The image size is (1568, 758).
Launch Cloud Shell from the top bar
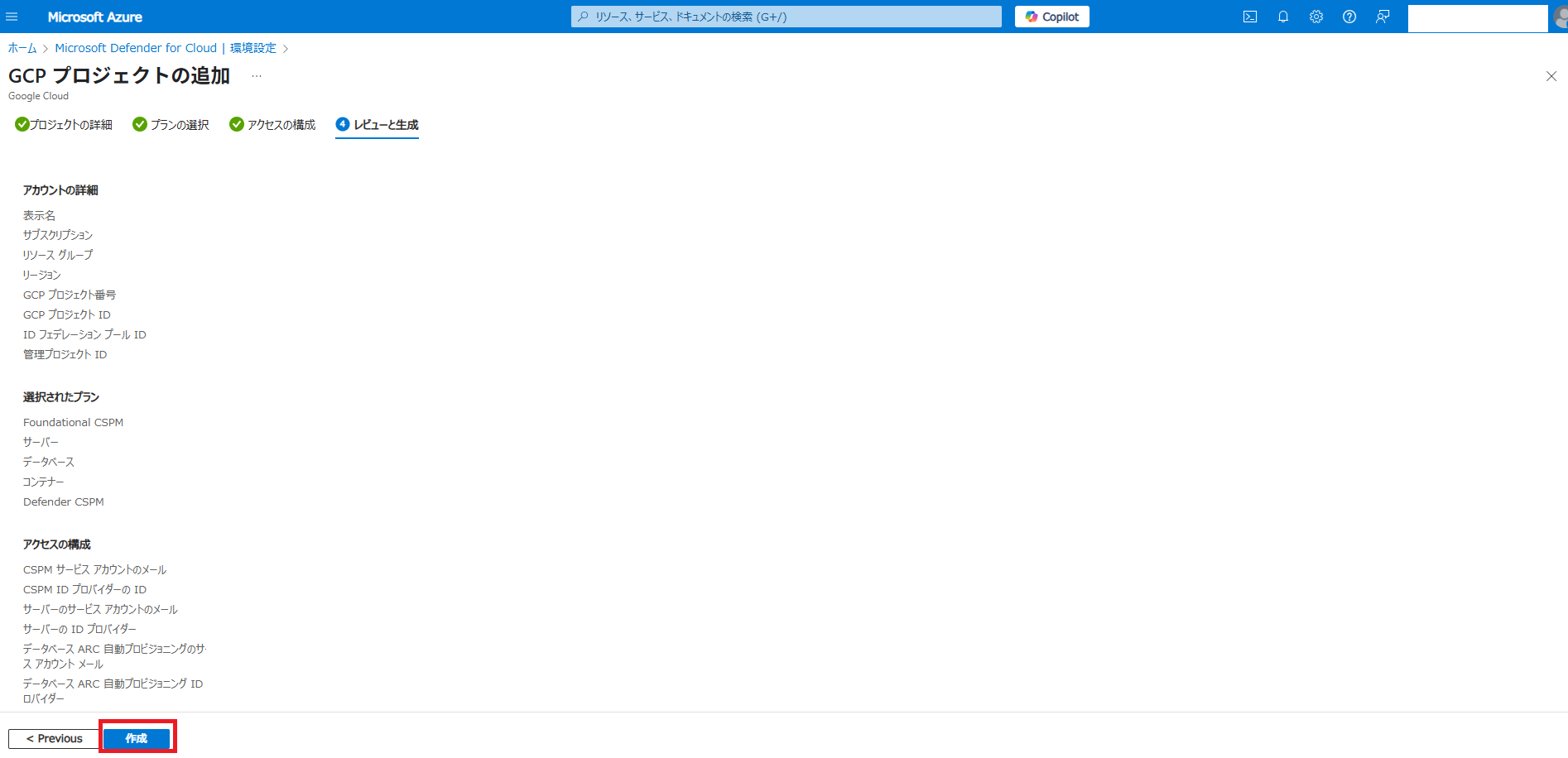1250,17
